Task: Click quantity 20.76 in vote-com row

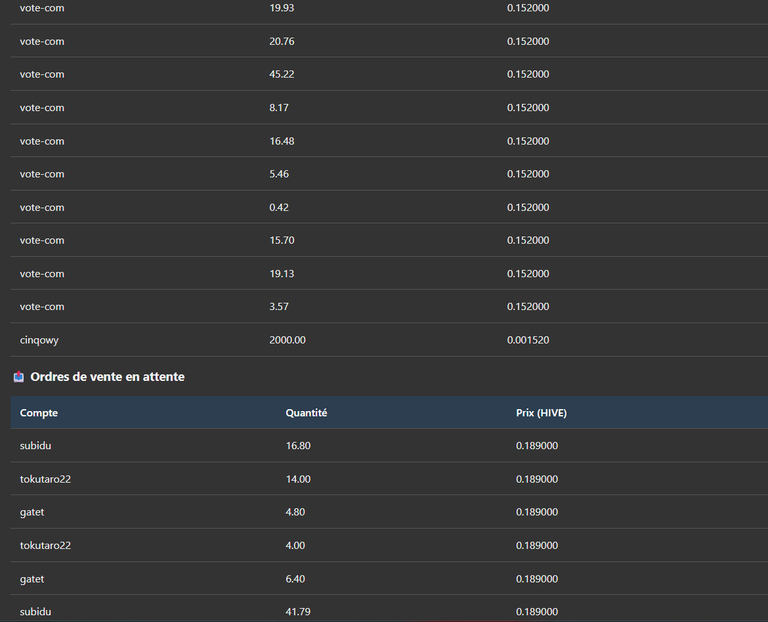Action: coord(282,41)
